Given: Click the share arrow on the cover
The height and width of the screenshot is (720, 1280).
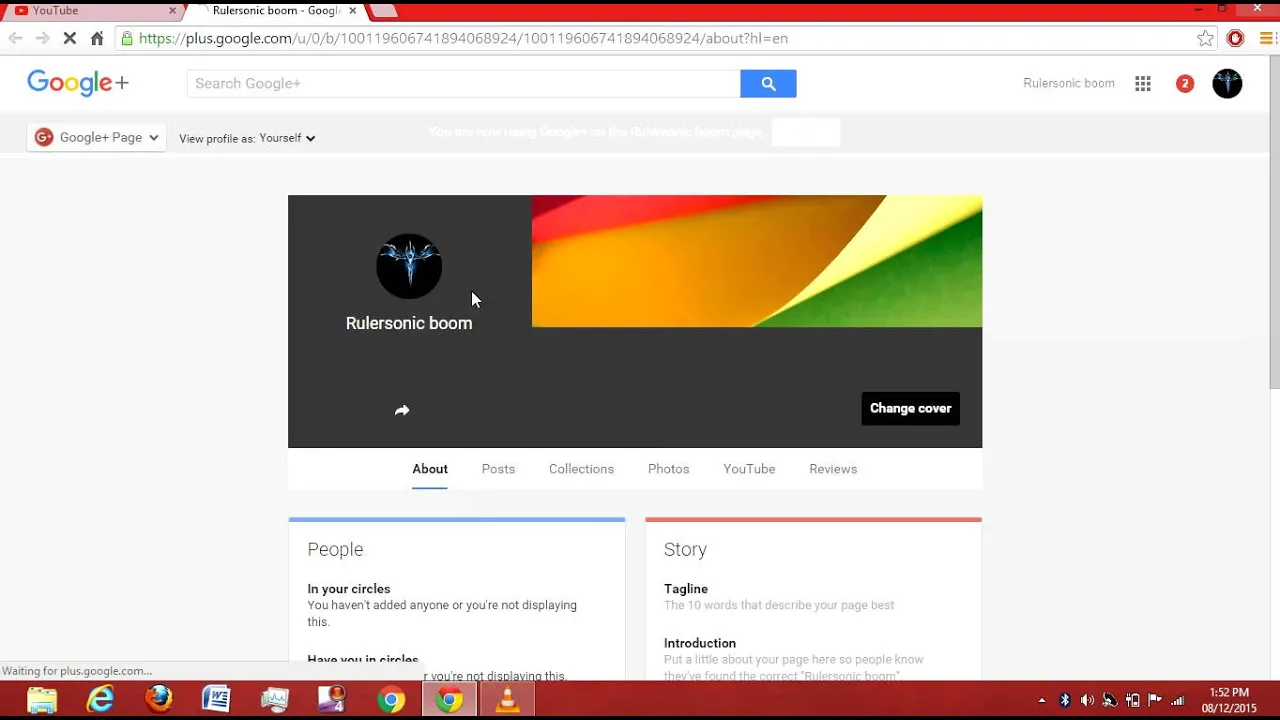Looking at the screenshot, I should [x=402, y=410].
